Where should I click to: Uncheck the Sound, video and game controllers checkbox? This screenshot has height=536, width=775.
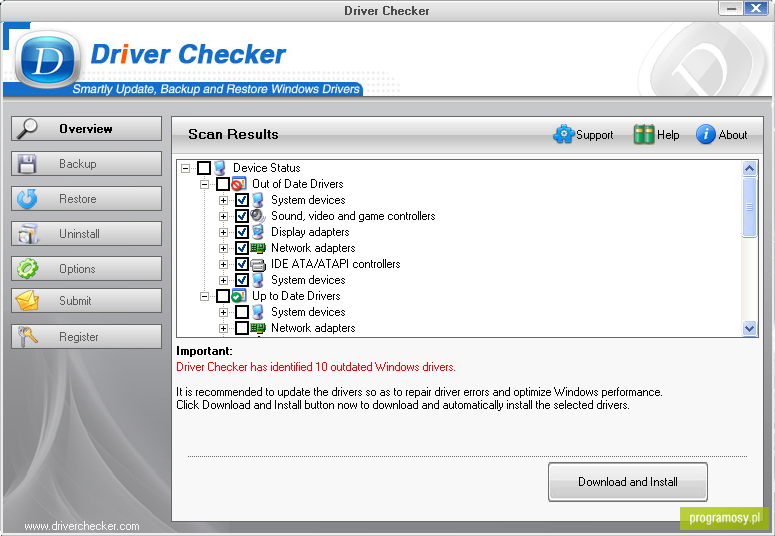click(x=242, y=216)
